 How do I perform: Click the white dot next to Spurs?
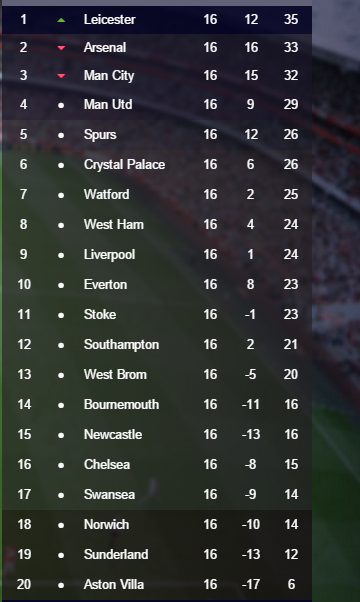(61, 135)
